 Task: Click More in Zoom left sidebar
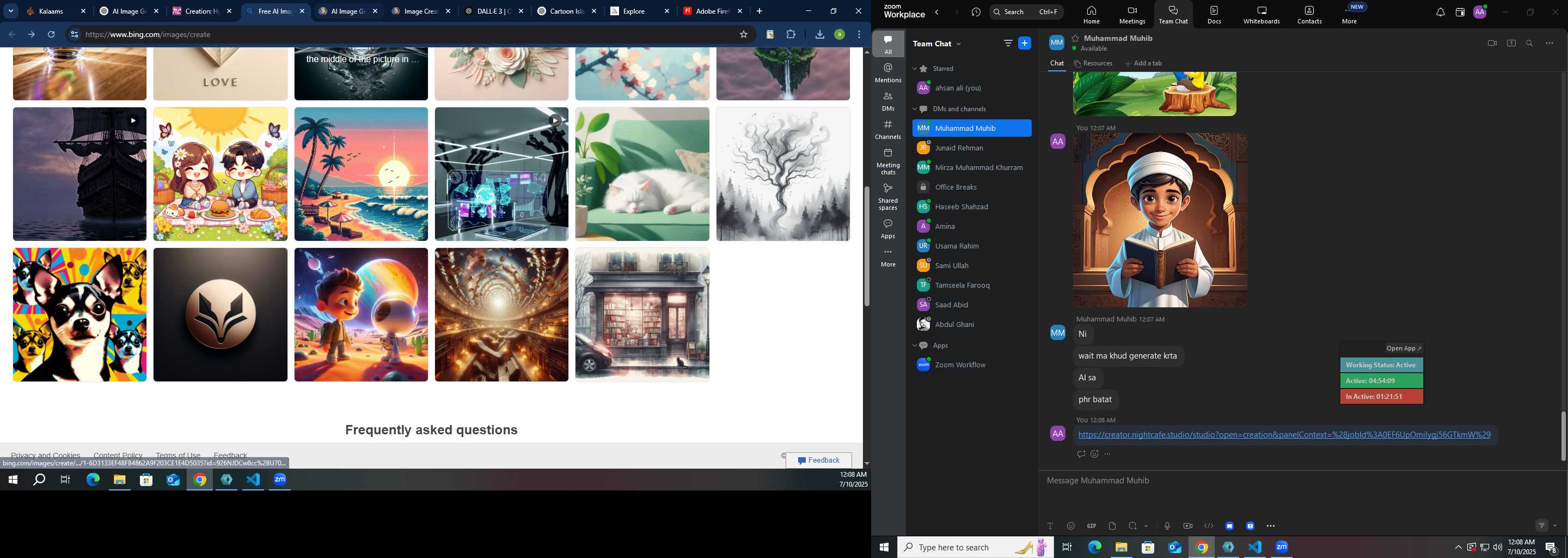(x=888, y=258)
